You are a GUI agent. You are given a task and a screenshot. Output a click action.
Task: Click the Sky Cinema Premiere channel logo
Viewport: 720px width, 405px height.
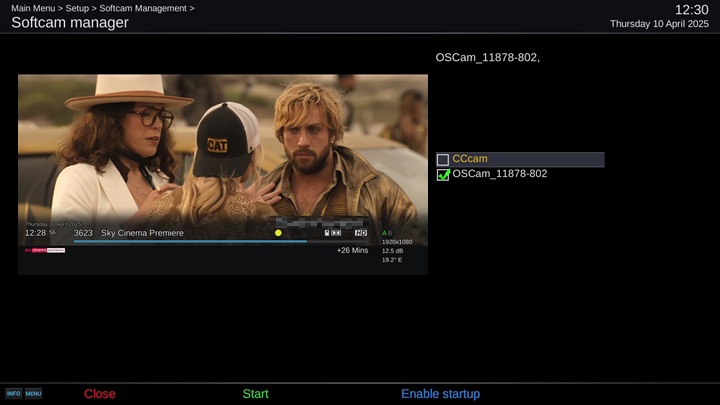pos(45,250)
